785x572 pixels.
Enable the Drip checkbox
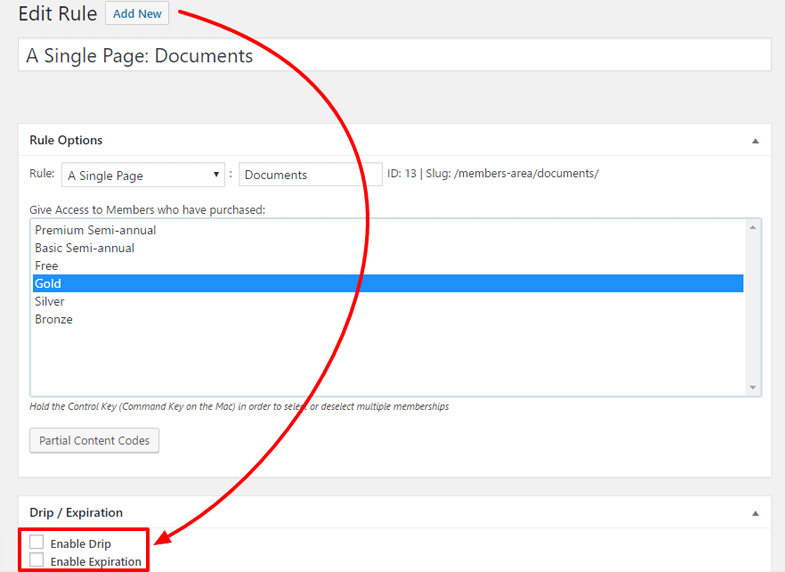click(x=37, y=543)
